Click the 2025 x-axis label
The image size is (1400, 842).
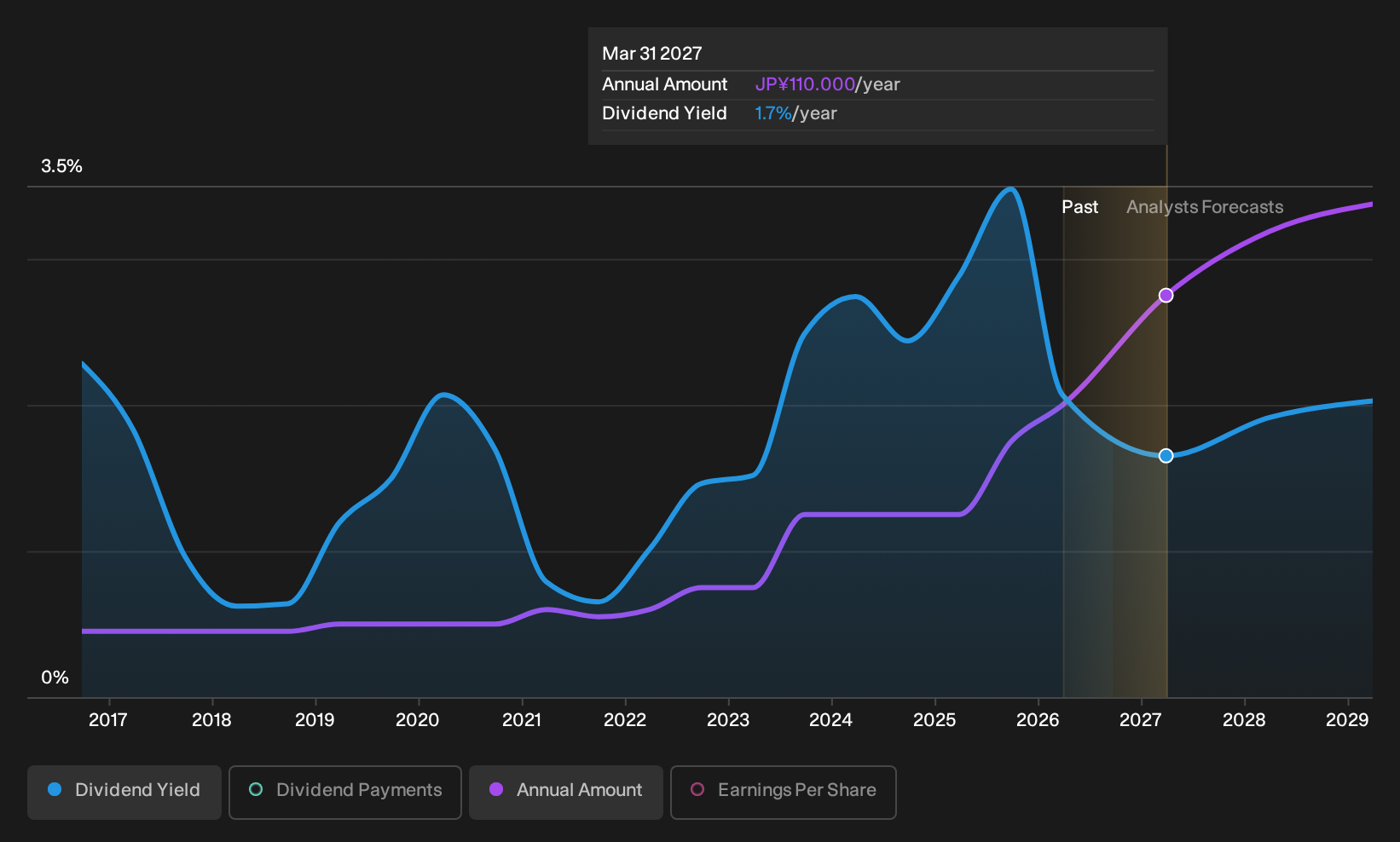934,720
